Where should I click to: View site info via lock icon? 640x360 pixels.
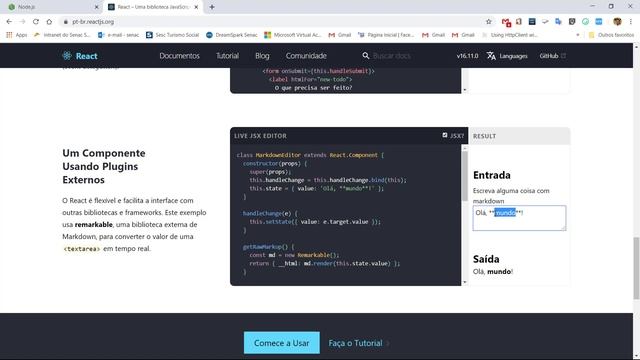coord(66,22)
